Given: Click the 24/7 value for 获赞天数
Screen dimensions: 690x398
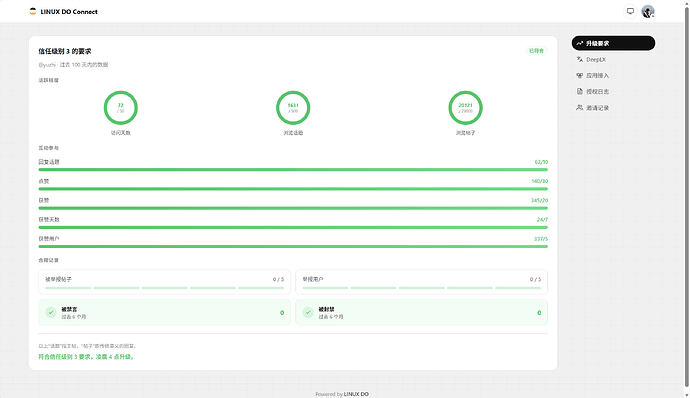Looking at the screenshot, I should point(542,219).
